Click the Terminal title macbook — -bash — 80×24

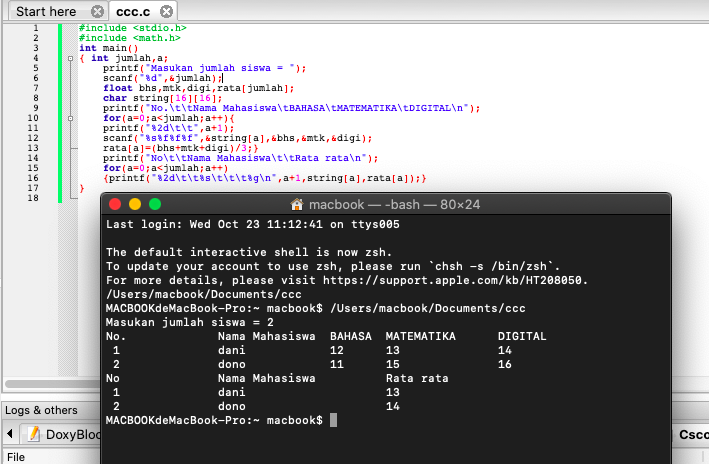coord(394,204)
